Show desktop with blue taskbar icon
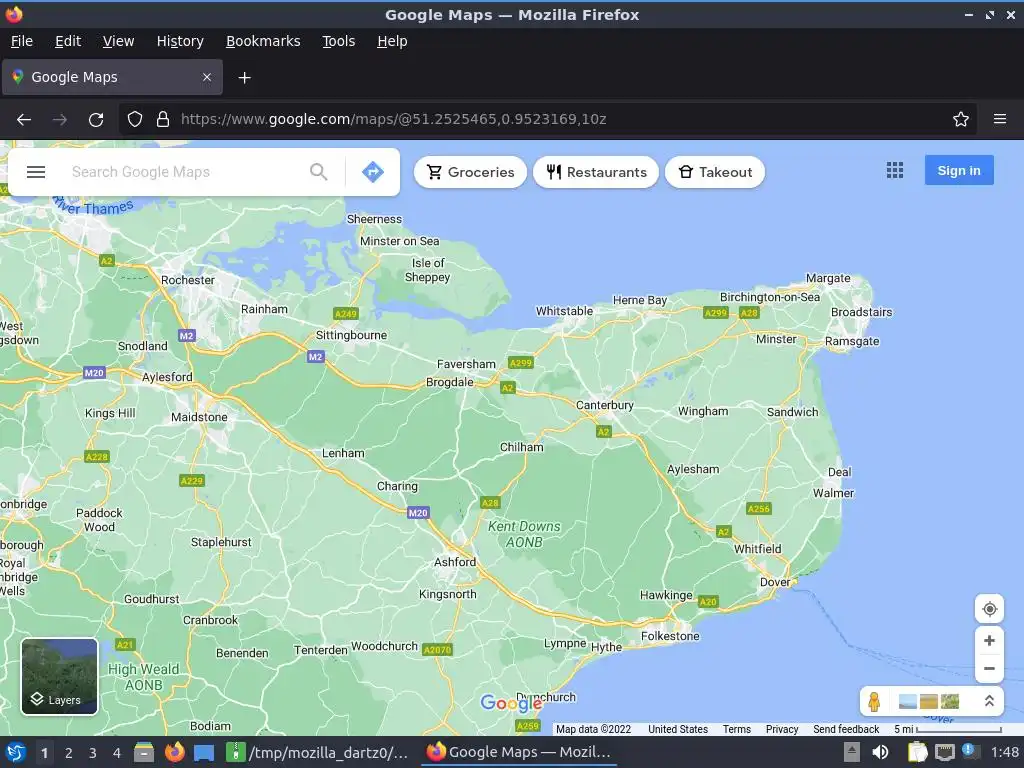Viewport: 1024px width, 768px height. 204,753
